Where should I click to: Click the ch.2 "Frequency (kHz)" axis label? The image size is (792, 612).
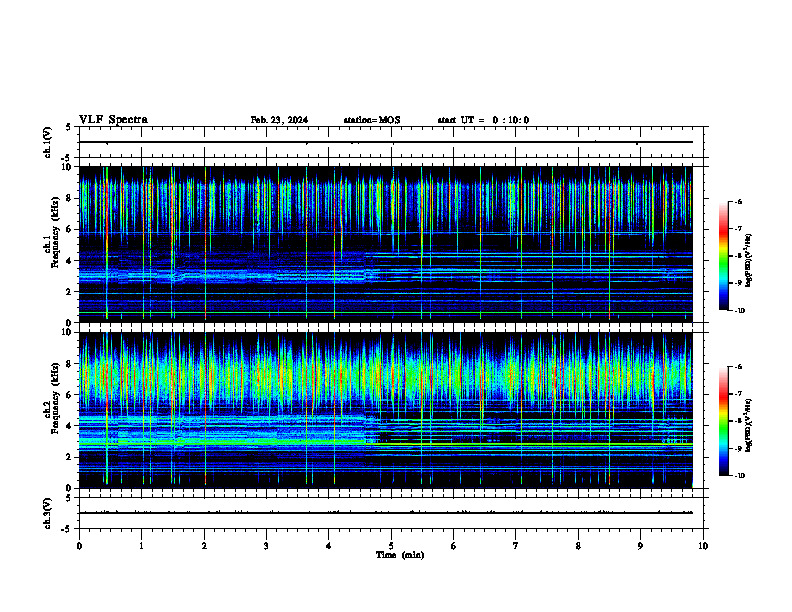coord(55,398)
